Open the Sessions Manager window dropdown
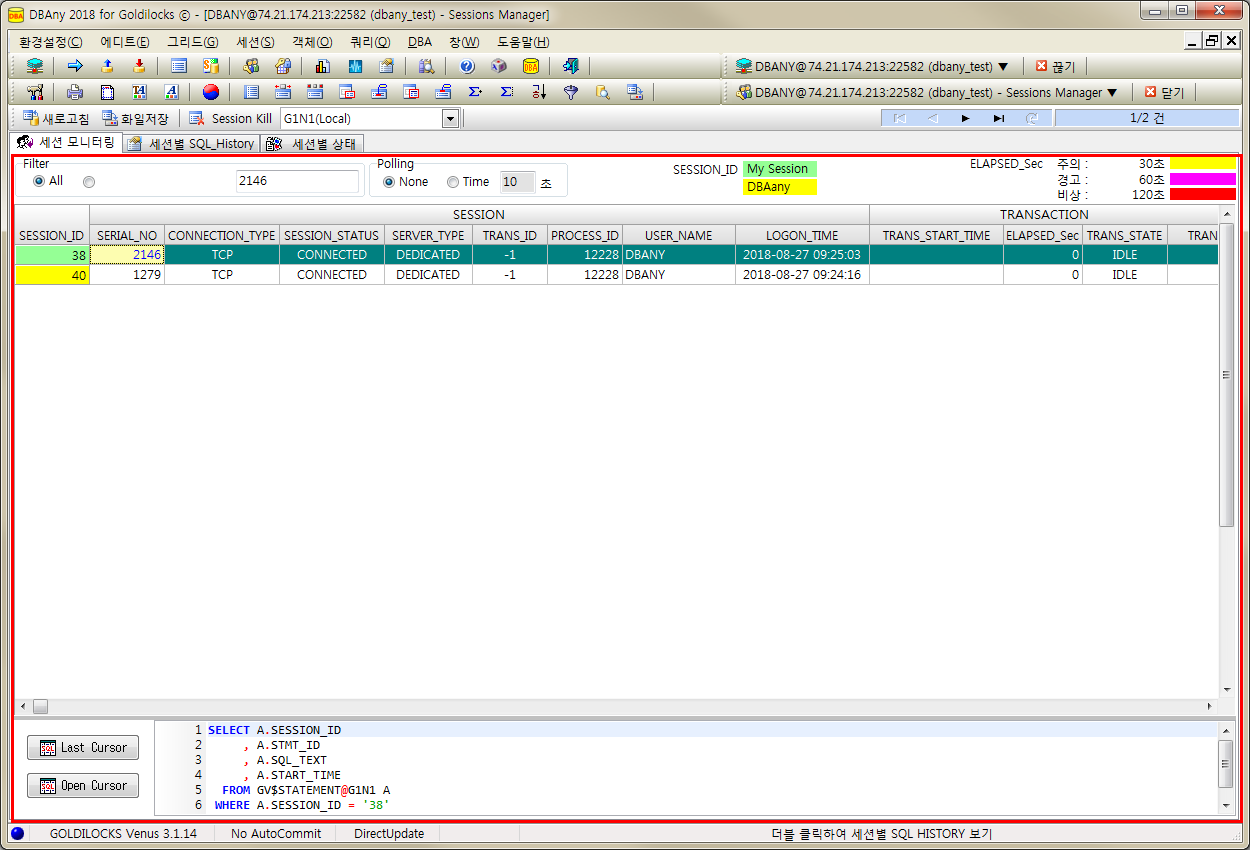Viewport: 1250px width, 850px height. point(1111,92)
